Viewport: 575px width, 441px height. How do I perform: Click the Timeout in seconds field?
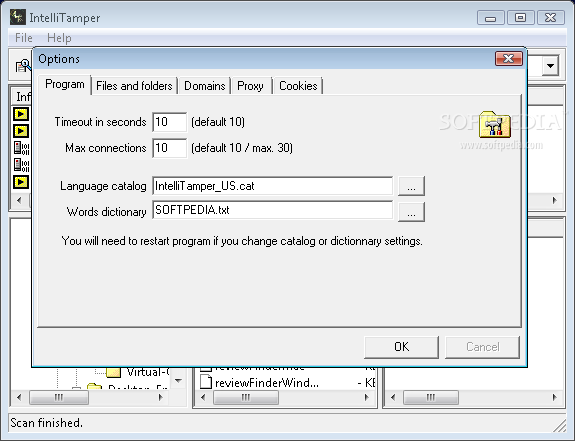coord(169,122)
